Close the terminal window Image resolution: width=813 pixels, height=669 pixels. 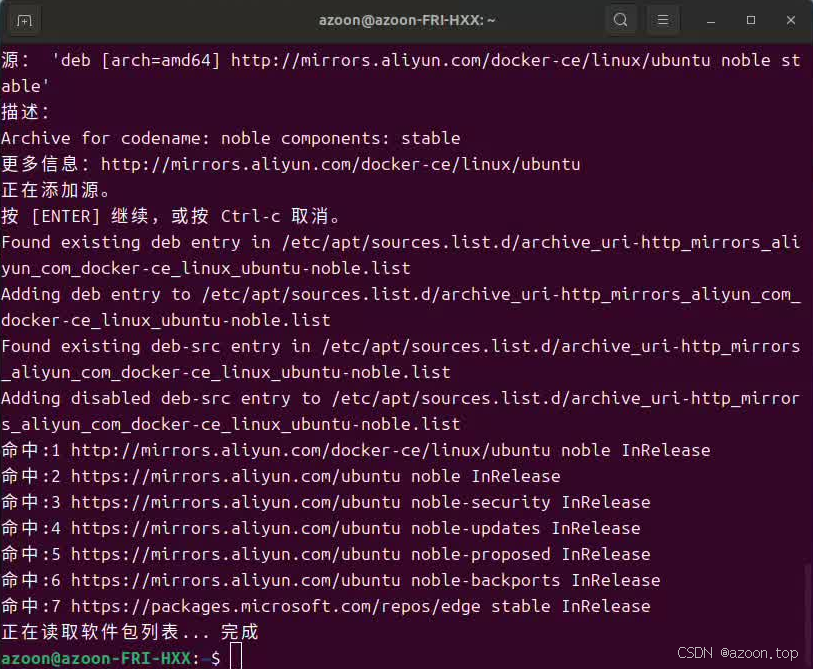pyautogui.click(x=791, y=20)
